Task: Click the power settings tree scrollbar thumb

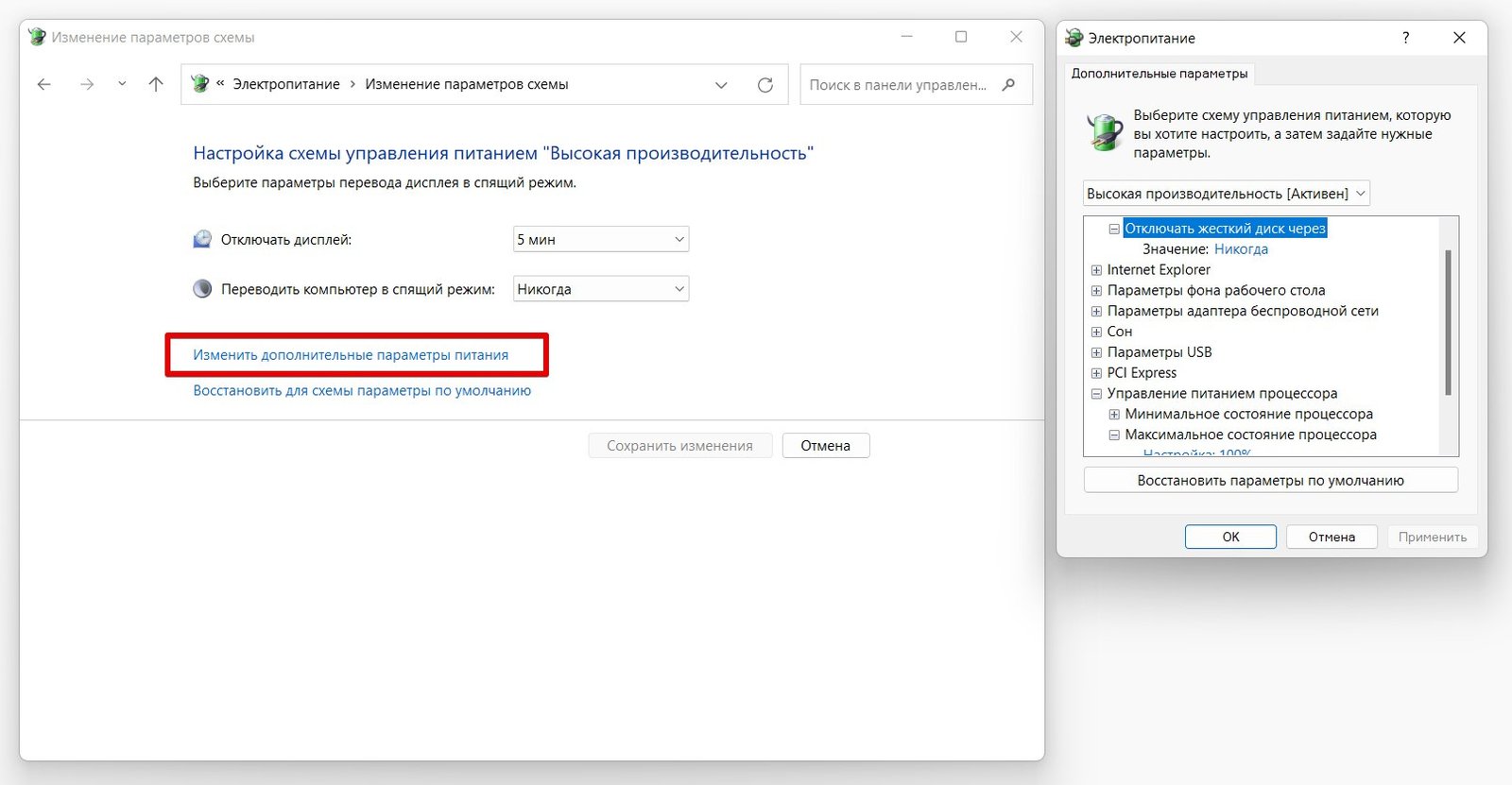Action: 1448,322
